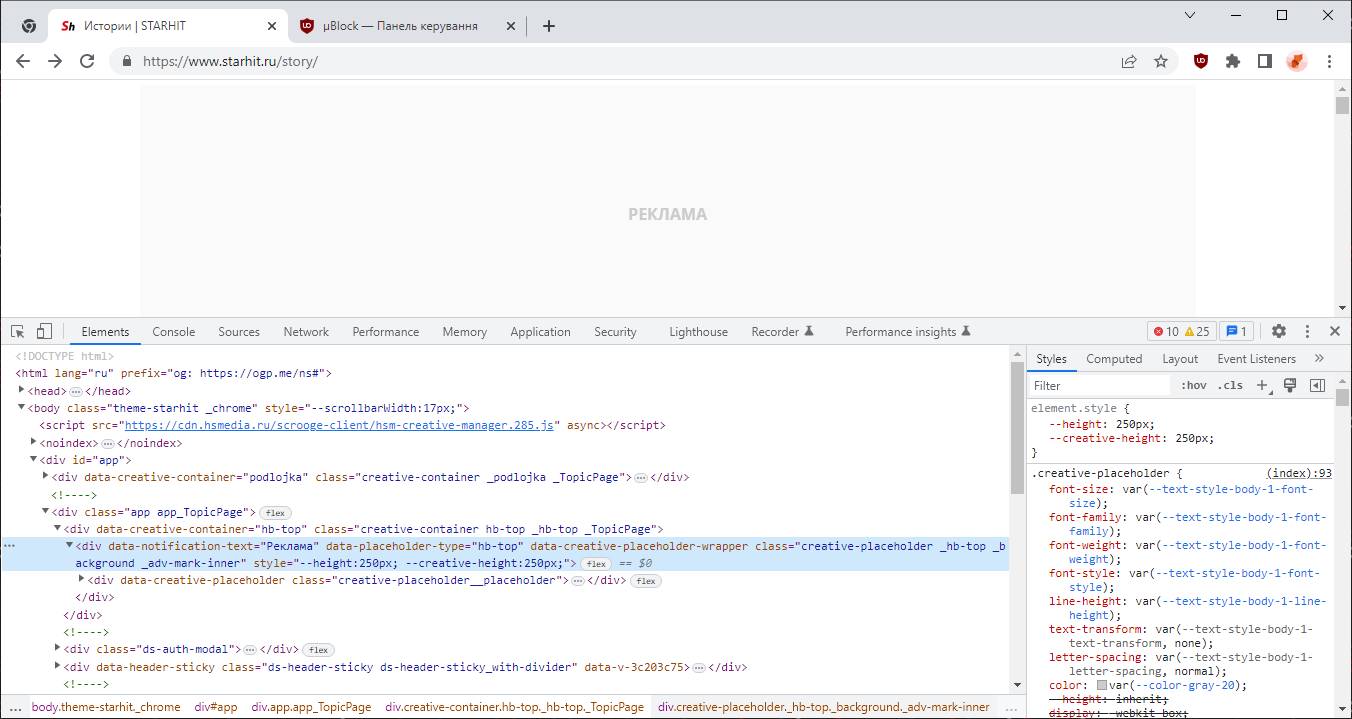The width and height of the screenshot is (1352, 719).
Task: Expand the head element in the DOM tree
Action: click(22, 390)
